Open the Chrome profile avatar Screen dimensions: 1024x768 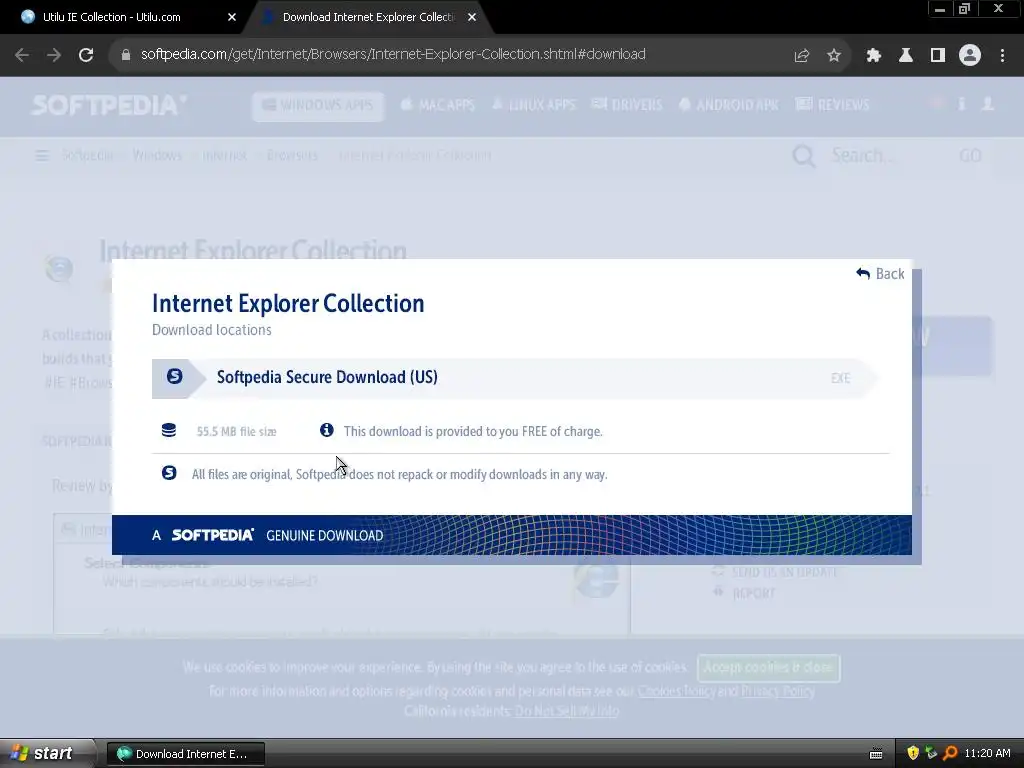(970, 56)
